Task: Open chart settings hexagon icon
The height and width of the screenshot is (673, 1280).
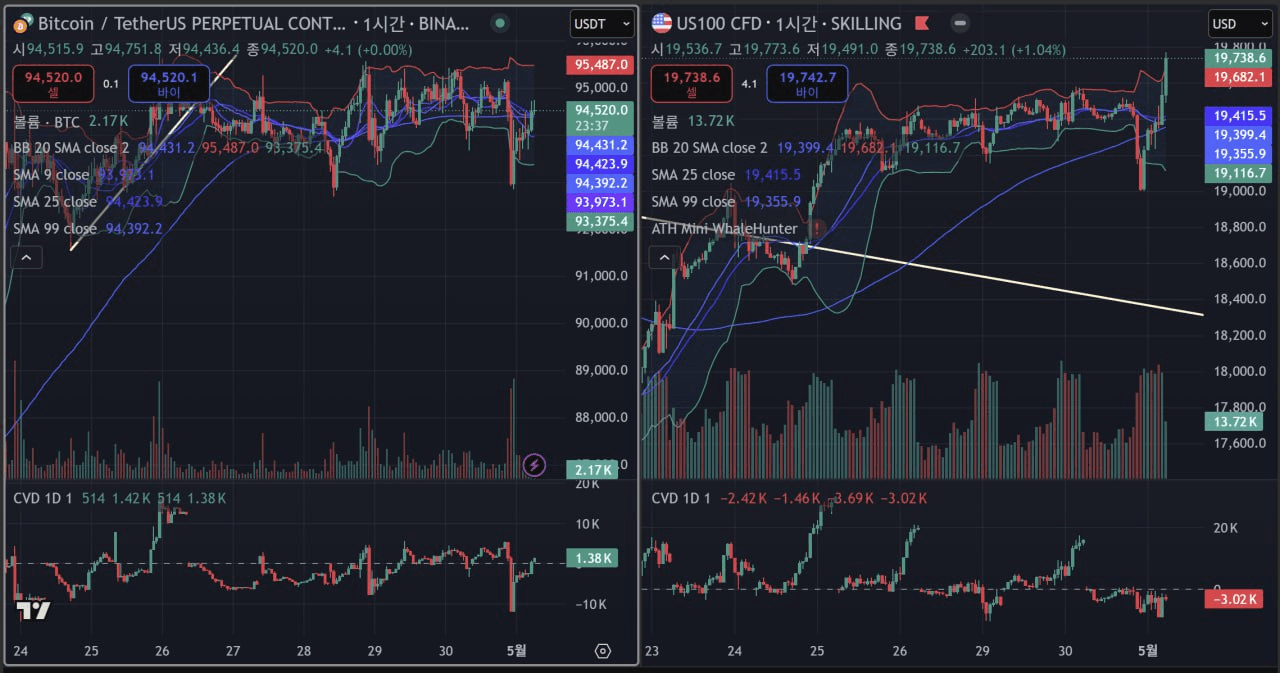Action: point(603,651)
